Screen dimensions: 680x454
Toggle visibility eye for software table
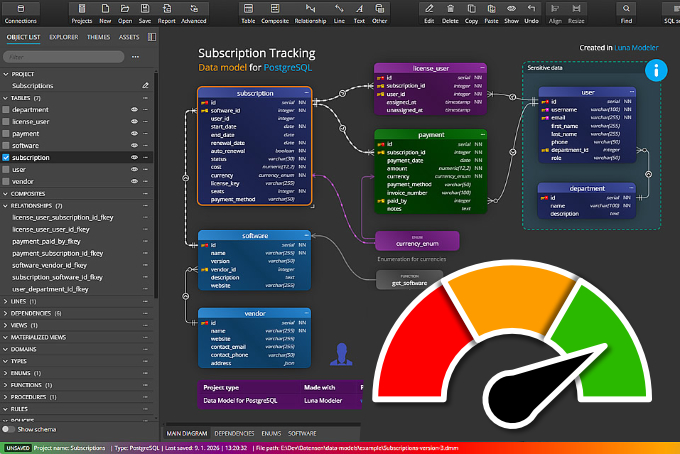pyautogui.click(x=134, y=145)
